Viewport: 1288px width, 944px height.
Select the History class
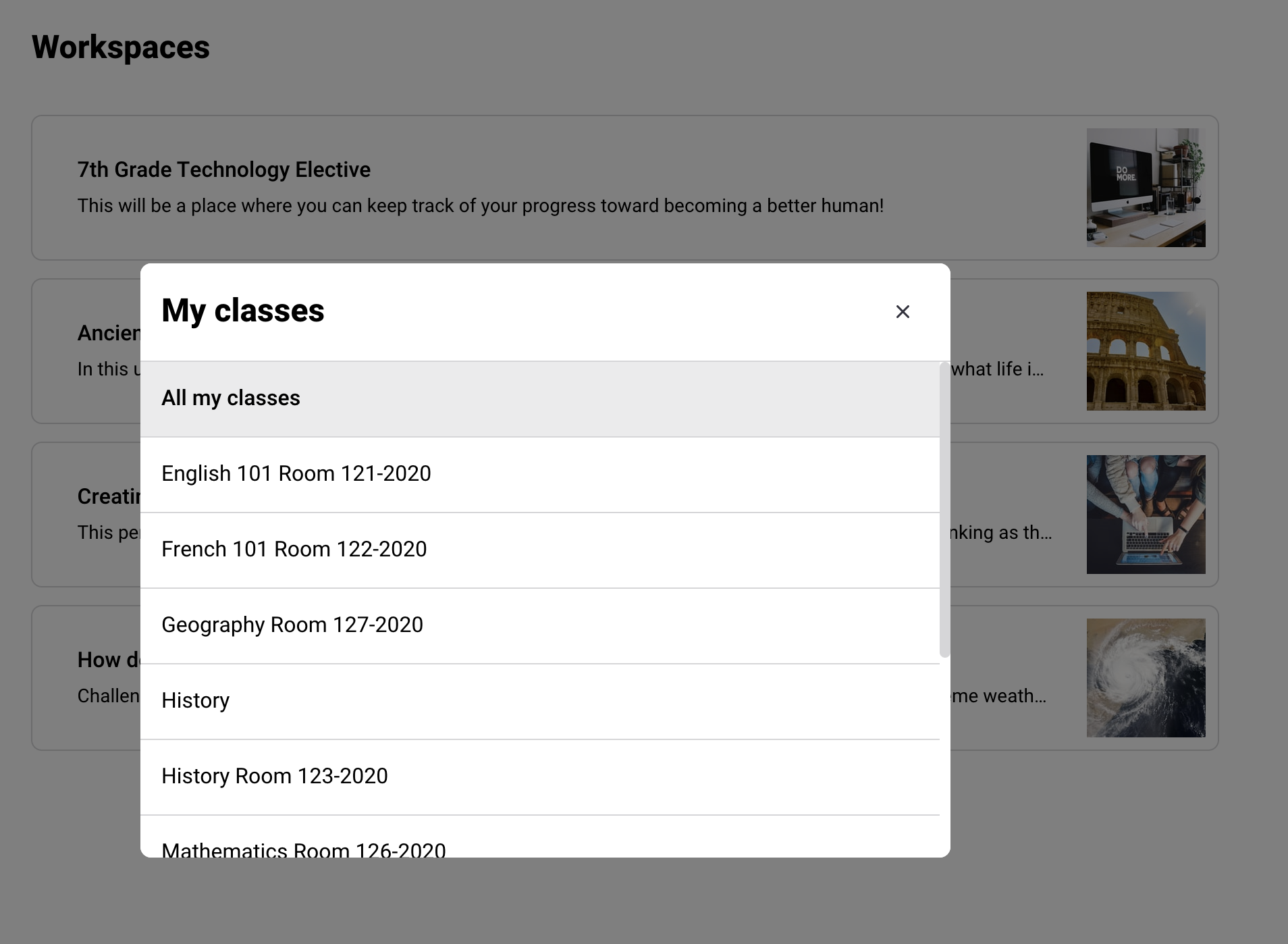195,700
